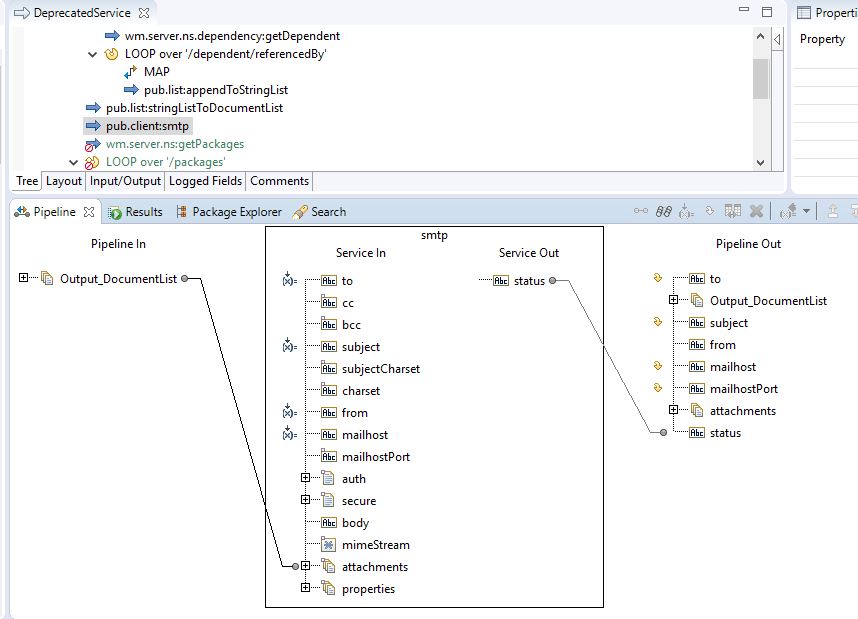
Task: Switch to the Results view tab
Action: 135,212
